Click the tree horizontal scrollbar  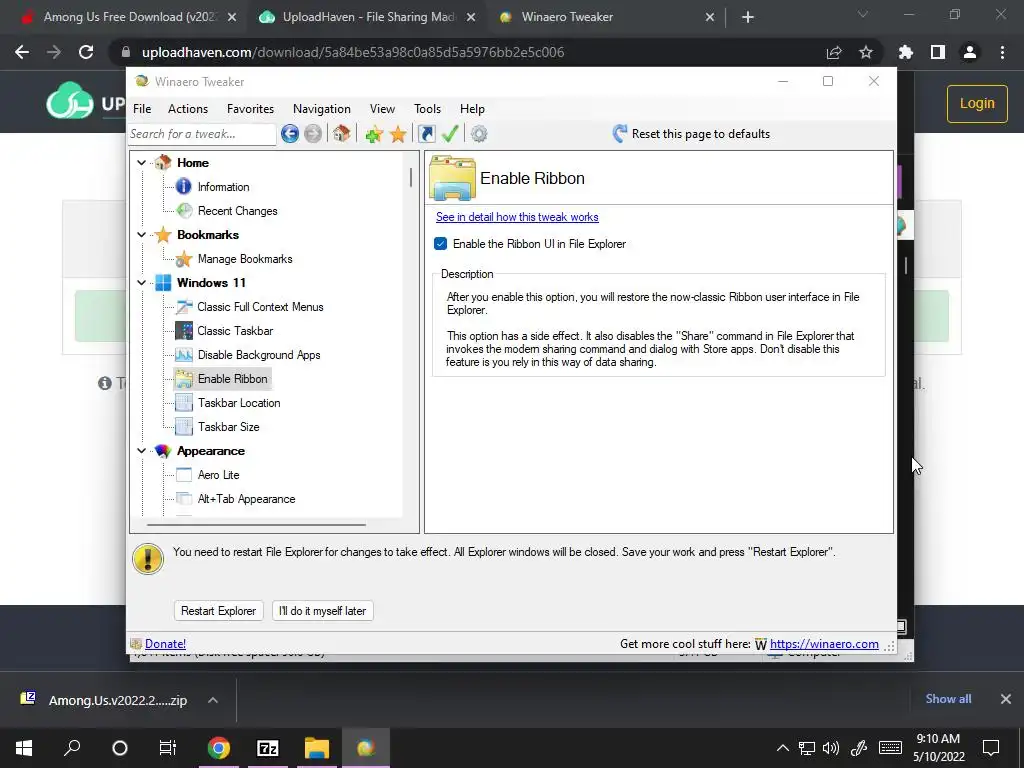pyautogui.click(x=256, y=524)
